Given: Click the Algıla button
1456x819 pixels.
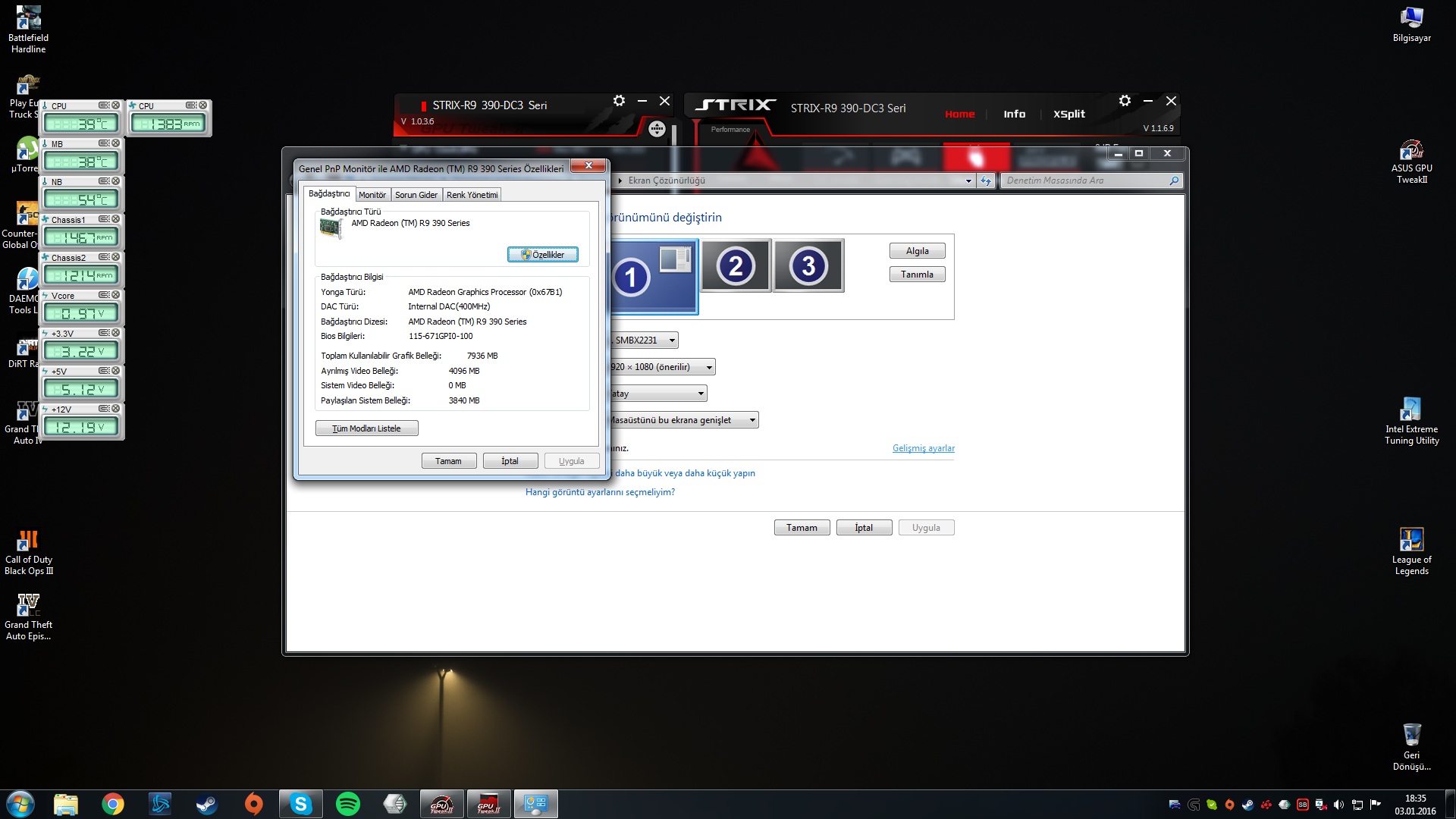Looking at the screenshot, I should 917,251.
